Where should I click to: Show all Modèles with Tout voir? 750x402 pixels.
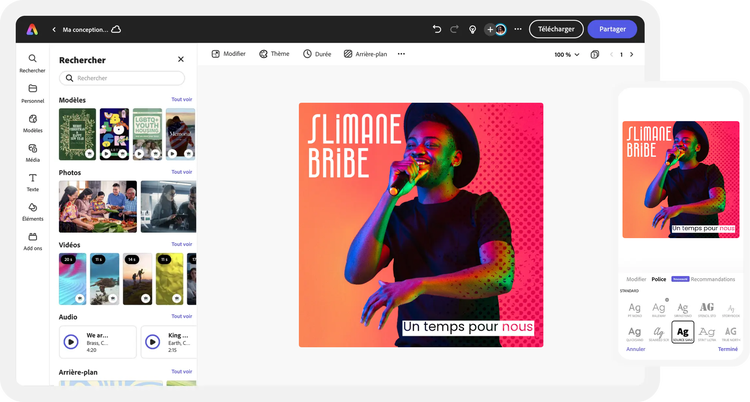[x=182, y=100]
